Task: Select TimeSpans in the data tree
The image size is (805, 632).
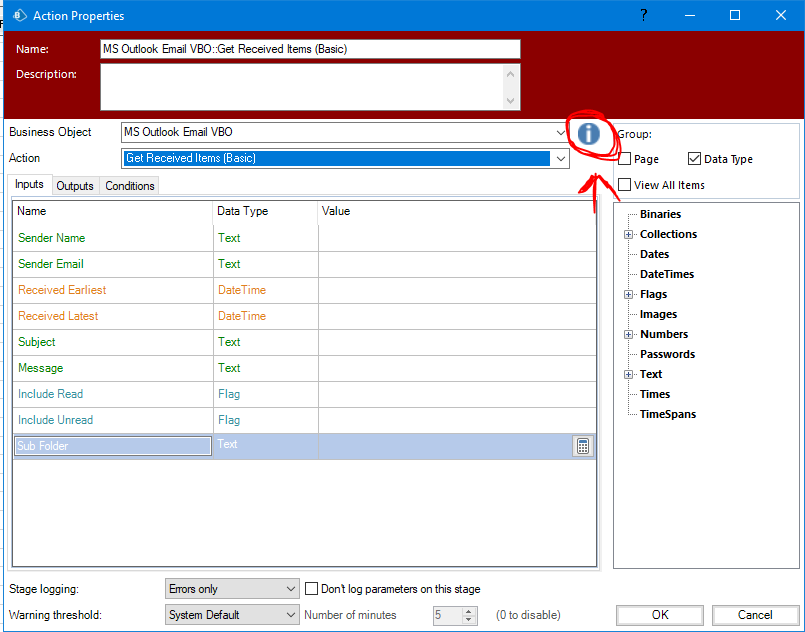Action: tap(668, 414)
